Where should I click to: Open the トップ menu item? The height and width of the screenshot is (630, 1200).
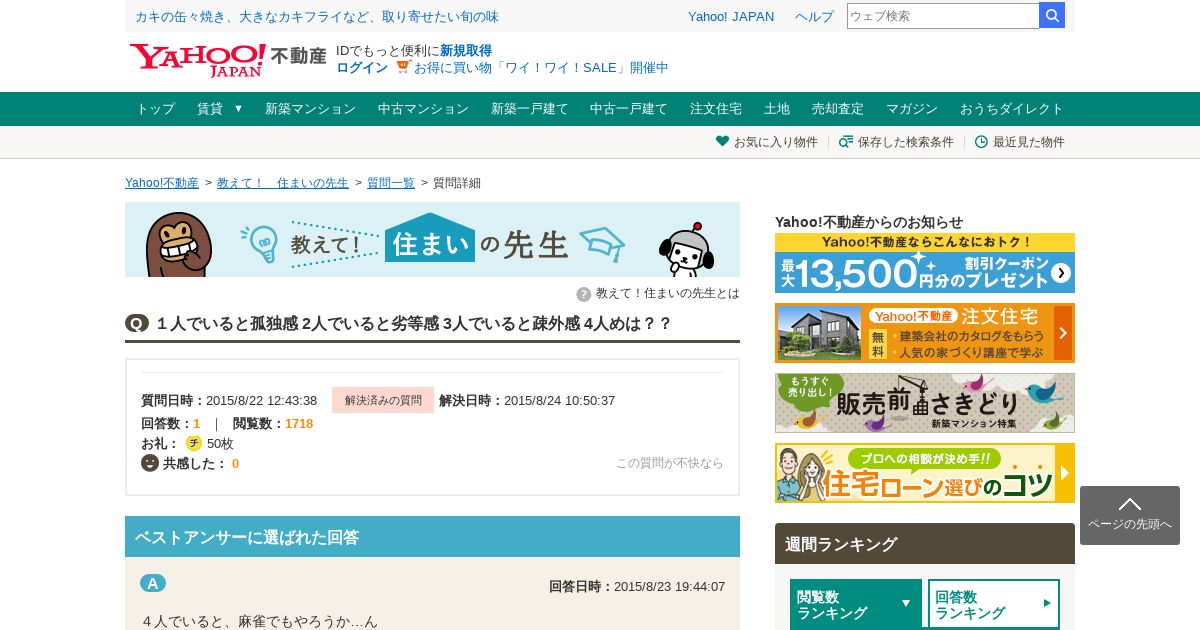[155, 109]
